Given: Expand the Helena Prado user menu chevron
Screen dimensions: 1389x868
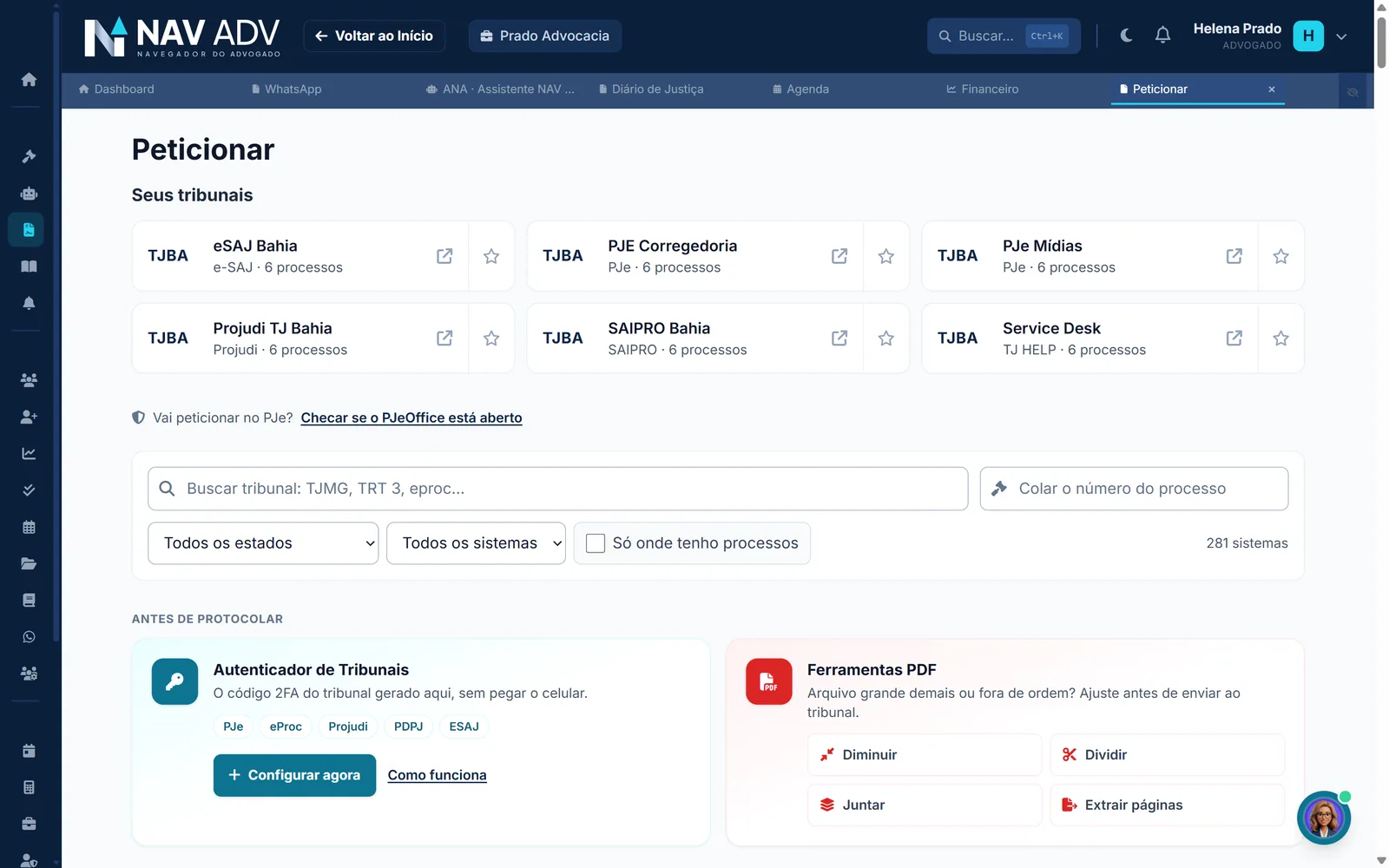Looking at the screenshot, I should (x=1341, y=36).
